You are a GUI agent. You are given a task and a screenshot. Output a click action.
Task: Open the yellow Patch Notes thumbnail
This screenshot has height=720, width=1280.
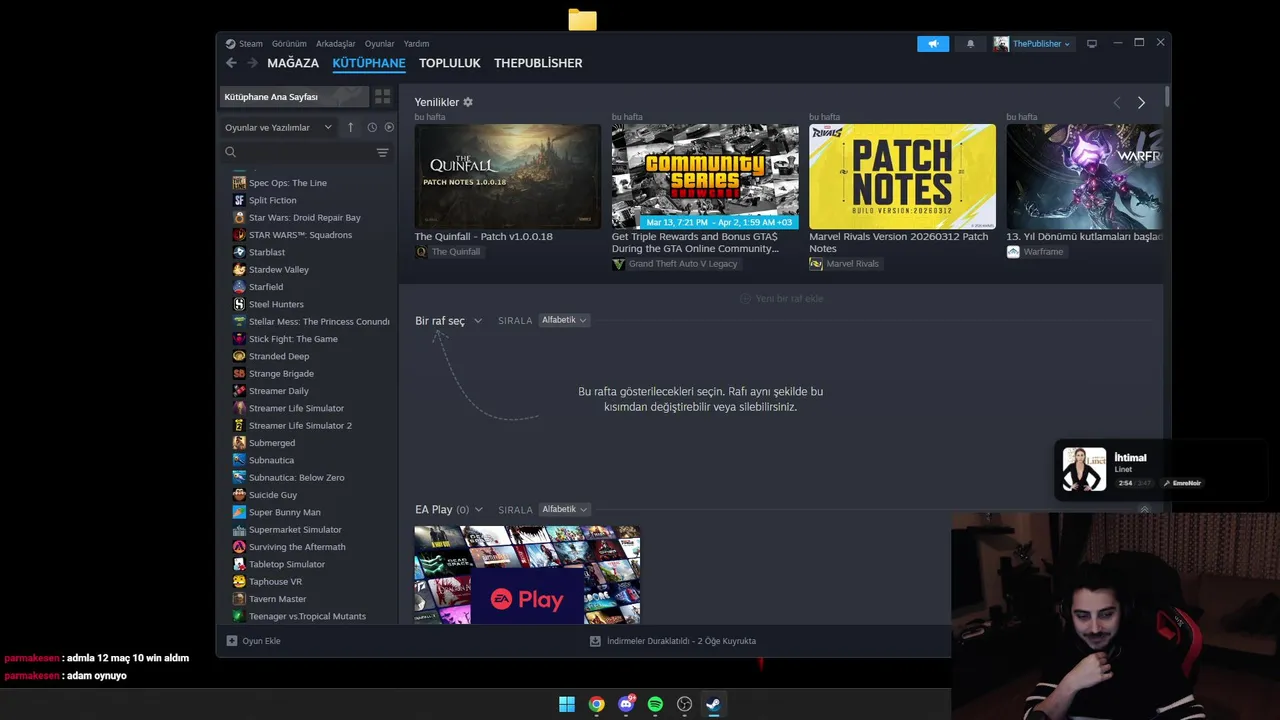point(902,176)
